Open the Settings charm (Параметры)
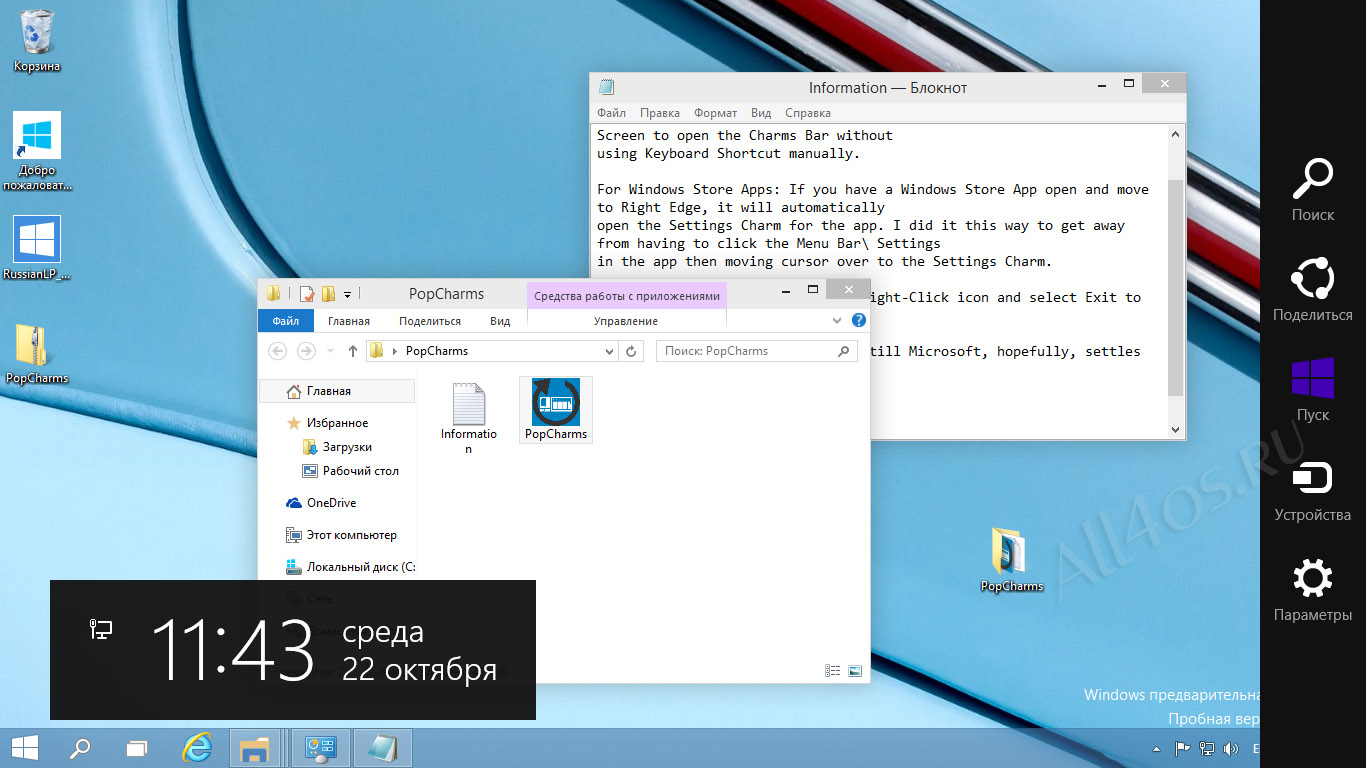This screenshot has height=768, width=1366. pyautogui.click(x=1312, y=590)
